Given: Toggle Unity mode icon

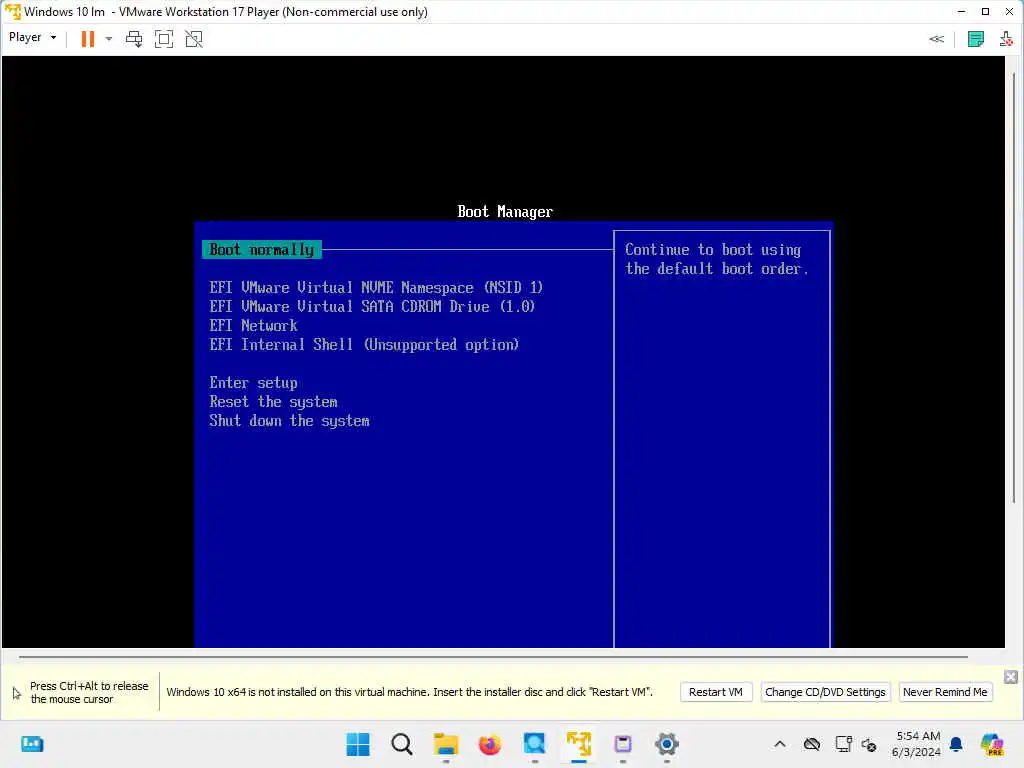Looking at the screenshot, I should point(194,39).
